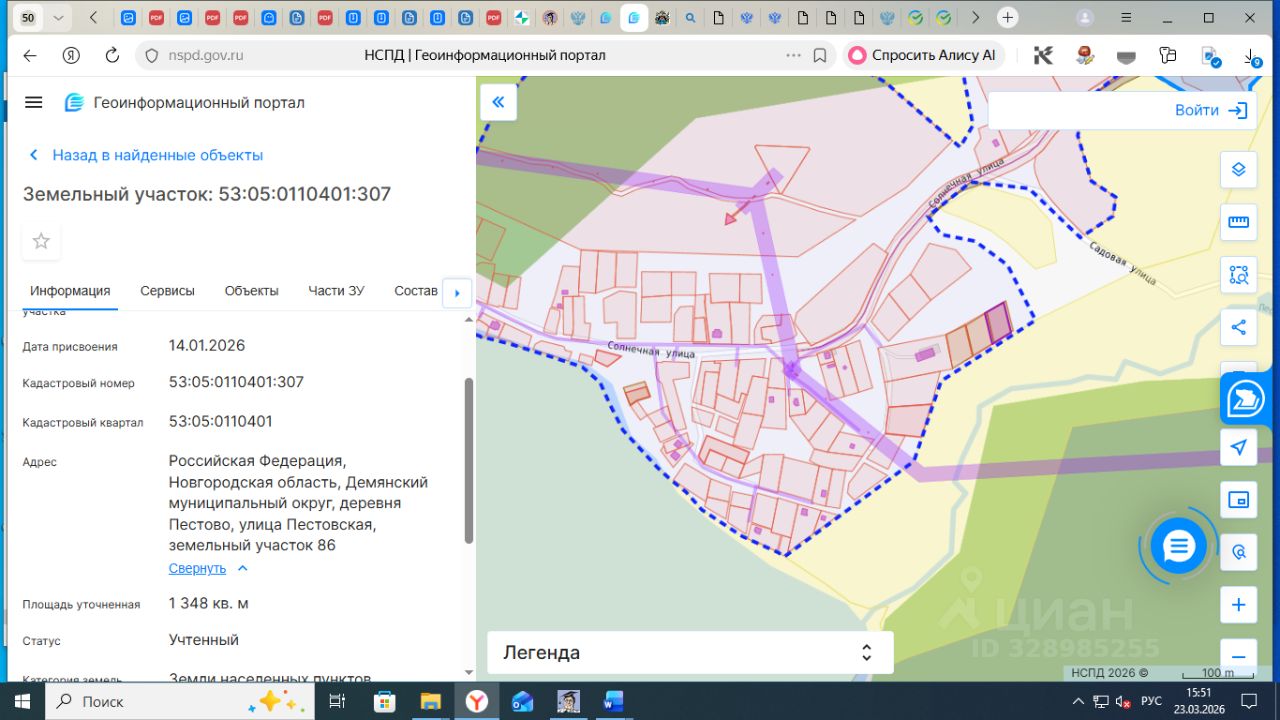Bookmark this page in the address bar
Image resolution: width=1280 pixels, height=720 pixels.
click(820, 56)
